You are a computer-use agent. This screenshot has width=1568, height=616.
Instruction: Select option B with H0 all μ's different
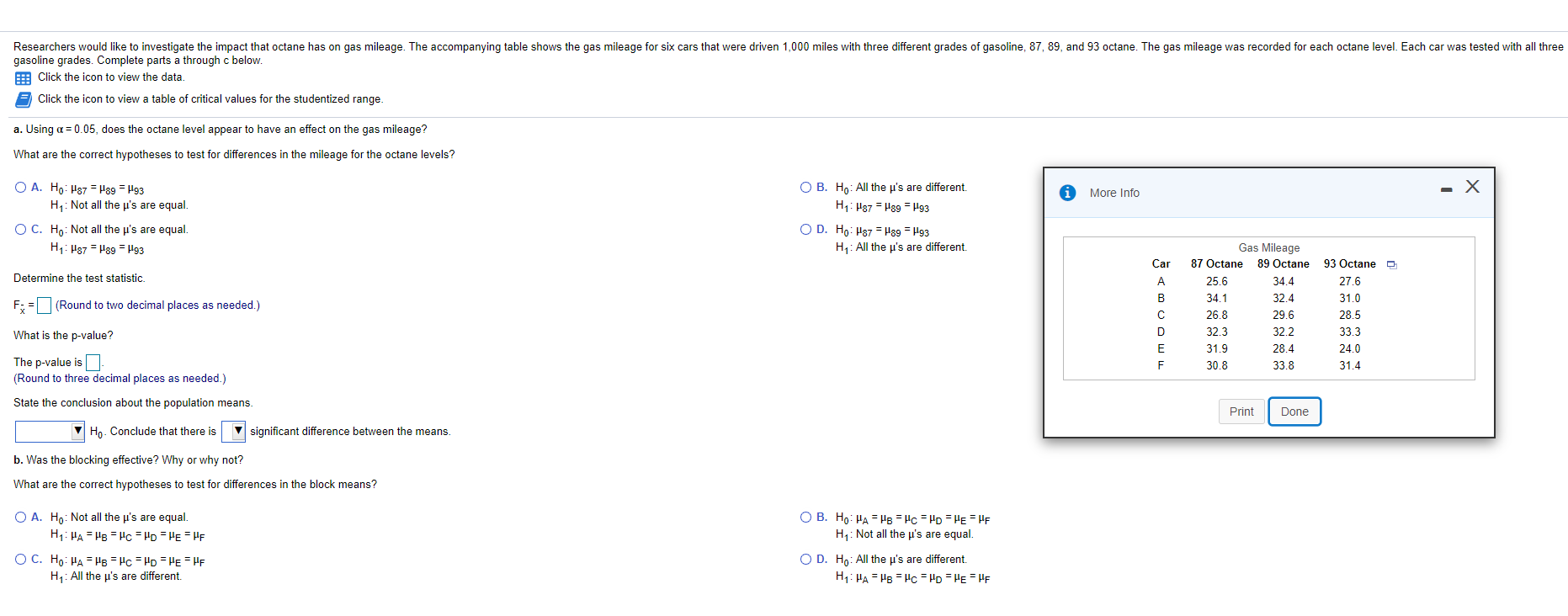tap(806, 188)
